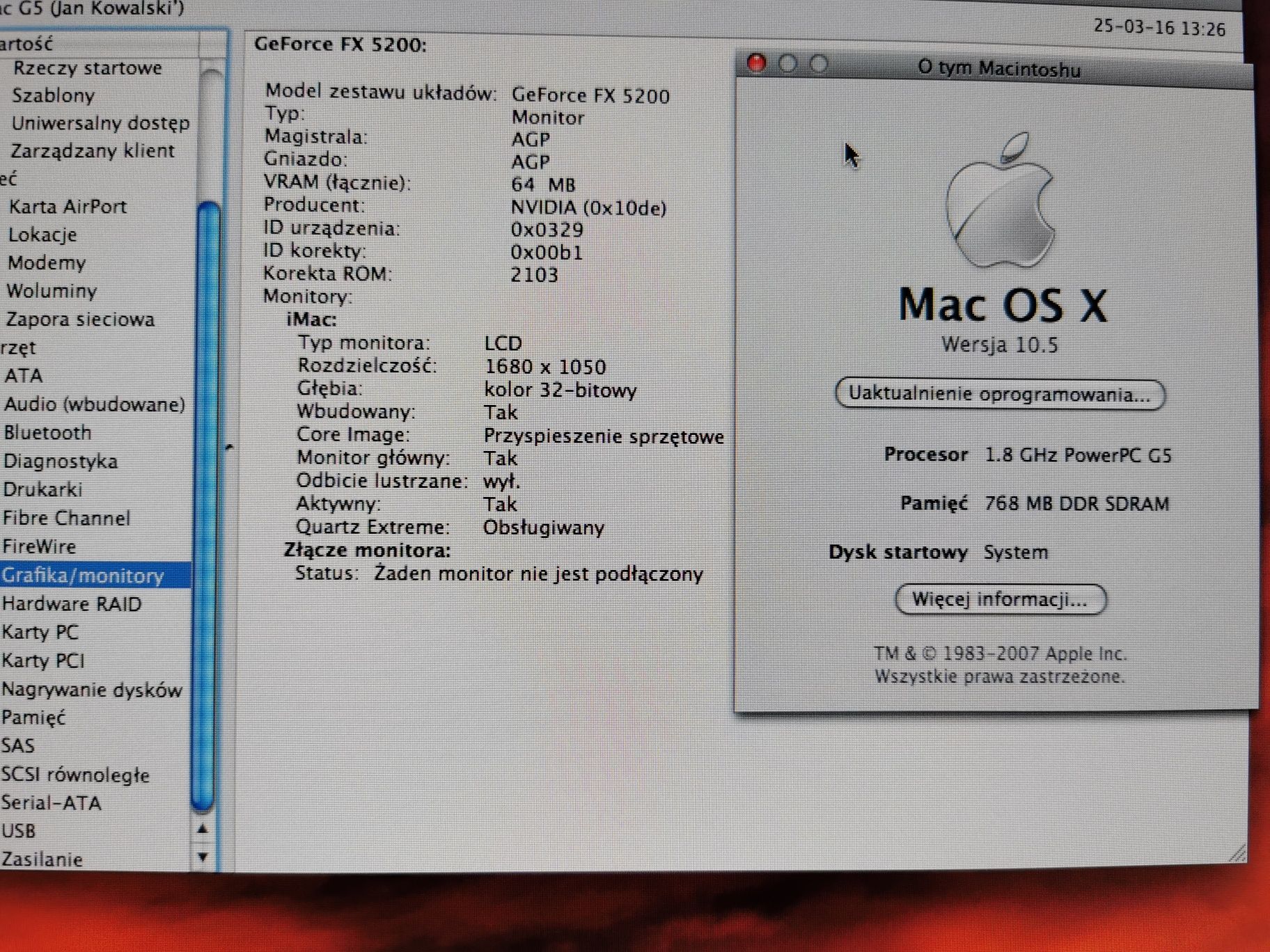Screen dimensions: 1270x952
Task: Open Zasilanie sidebar entry
Action: 42,859
